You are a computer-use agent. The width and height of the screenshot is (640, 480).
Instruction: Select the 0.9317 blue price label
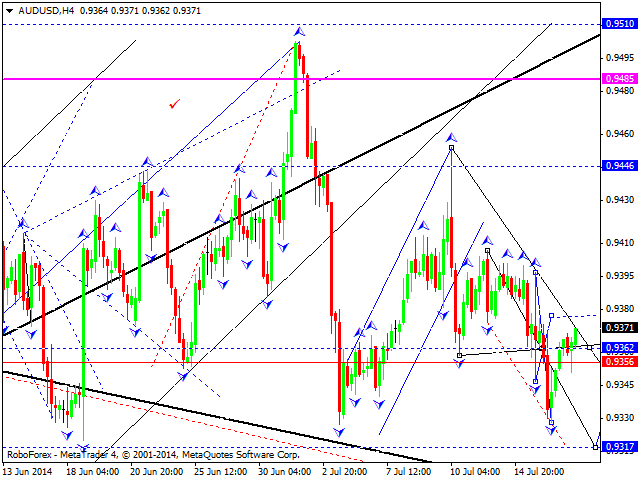(620, 447)
